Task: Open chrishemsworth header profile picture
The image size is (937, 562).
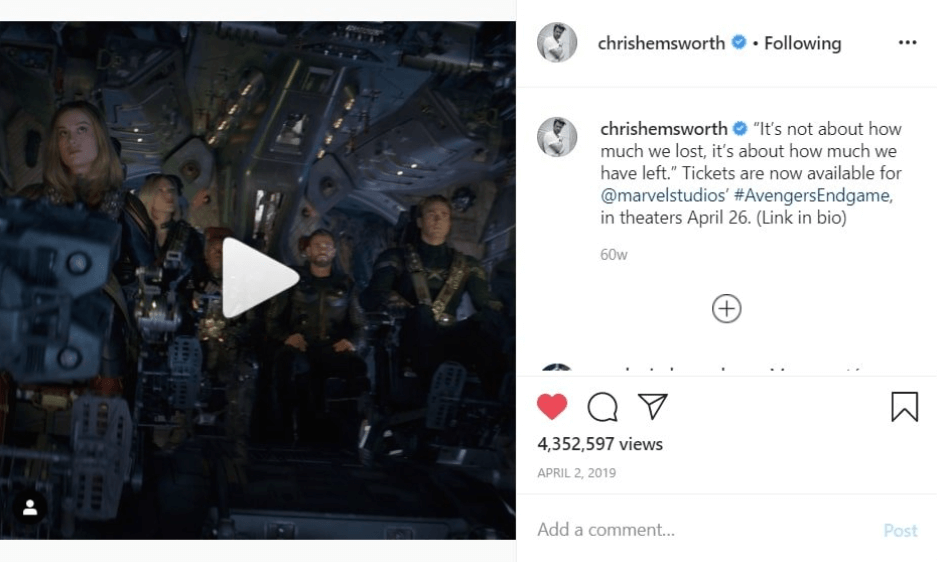Action: tap(557, 42)
